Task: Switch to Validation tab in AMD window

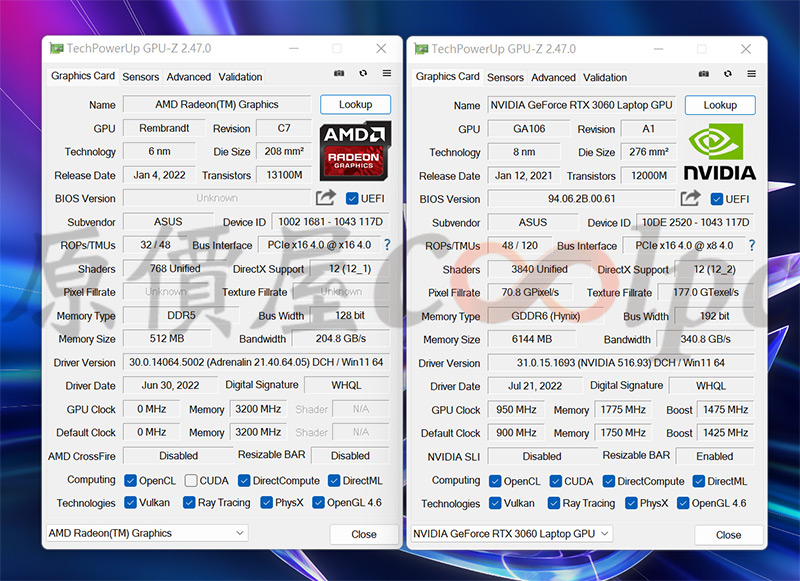Action: point(240,77)
